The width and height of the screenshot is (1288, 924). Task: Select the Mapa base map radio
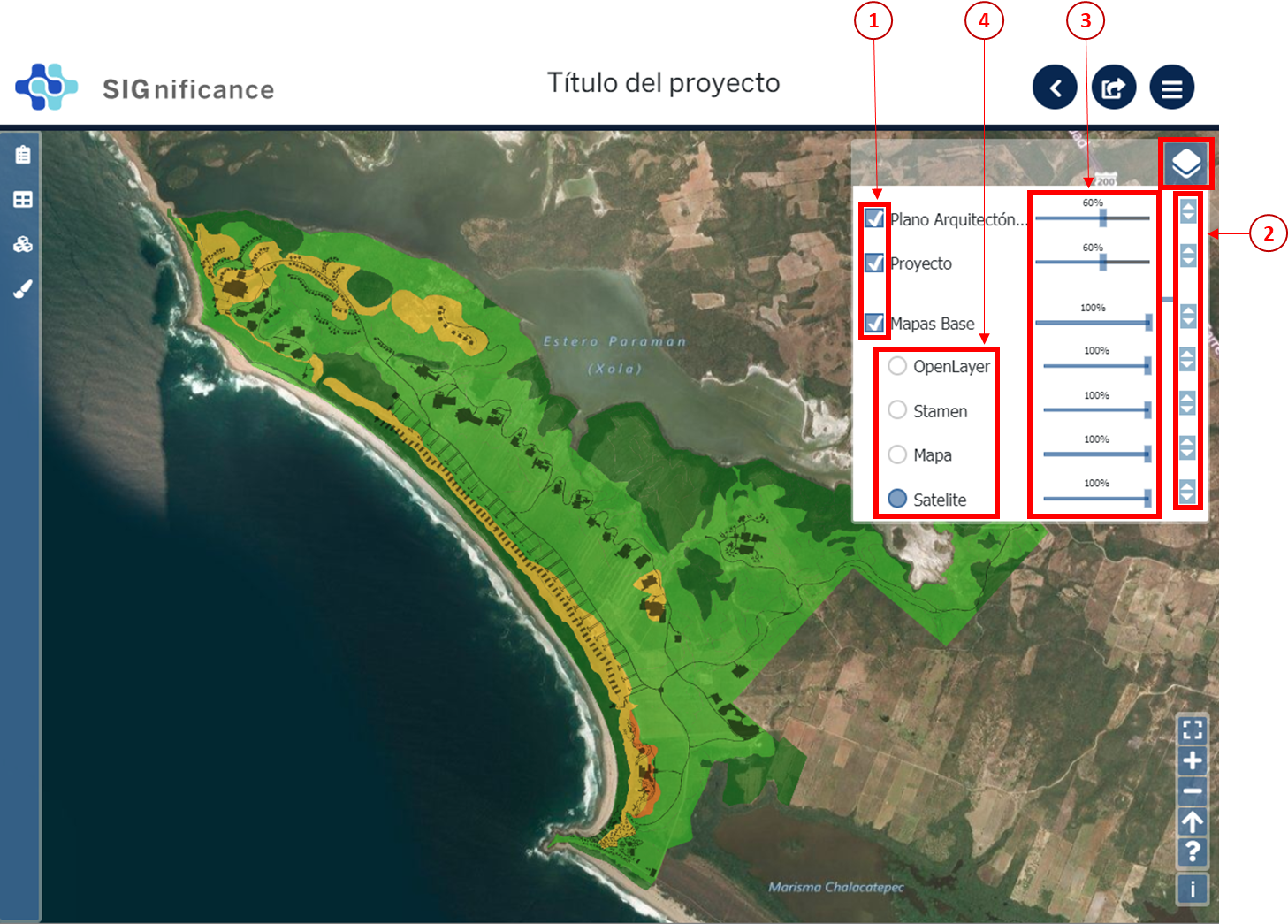click(897, 454)
